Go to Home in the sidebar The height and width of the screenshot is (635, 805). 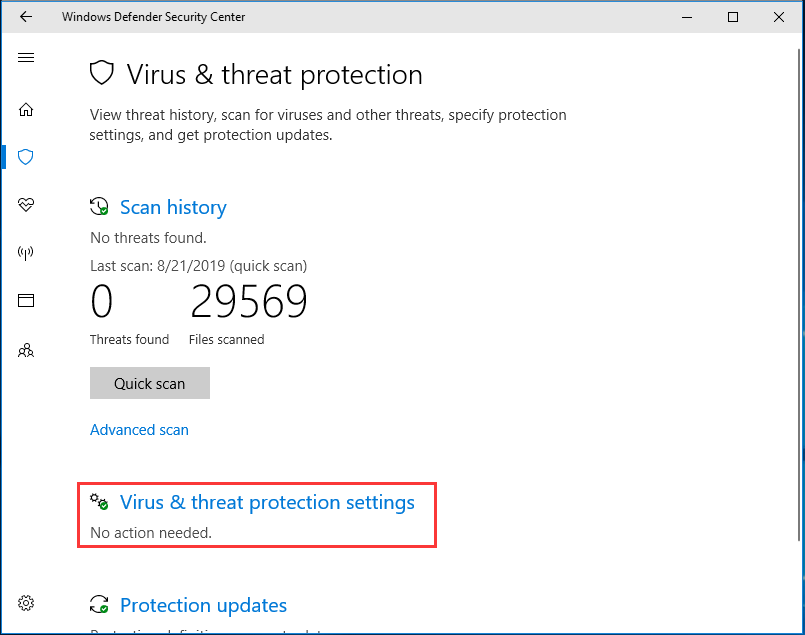(x=26, y=109)
